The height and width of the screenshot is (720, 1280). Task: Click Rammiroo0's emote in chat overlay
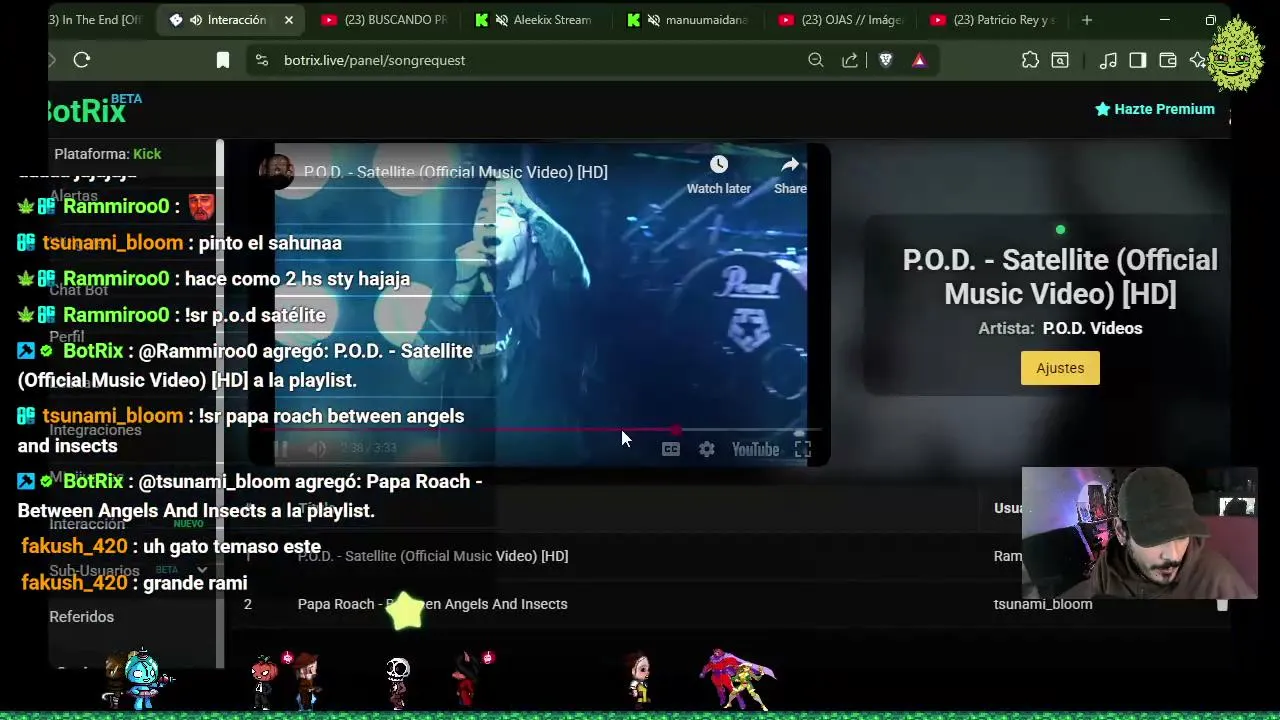201,207
